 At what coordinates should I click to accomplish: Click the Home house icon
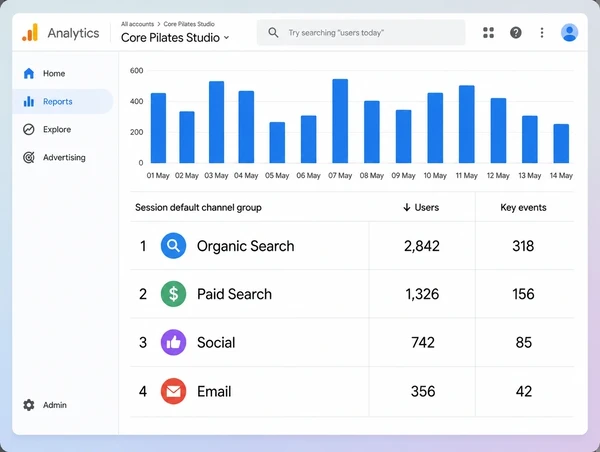[x=29, y=73]
